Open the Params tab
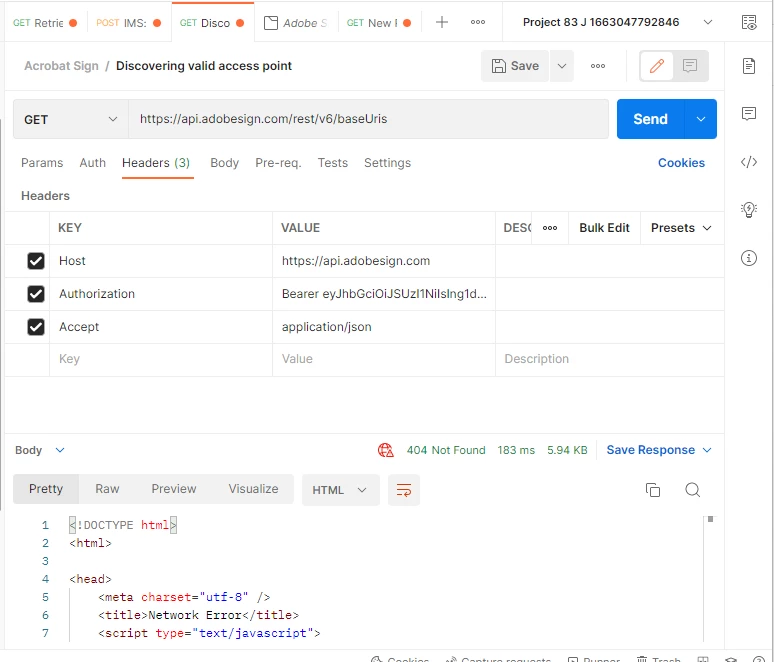 [x=42, y=163]
